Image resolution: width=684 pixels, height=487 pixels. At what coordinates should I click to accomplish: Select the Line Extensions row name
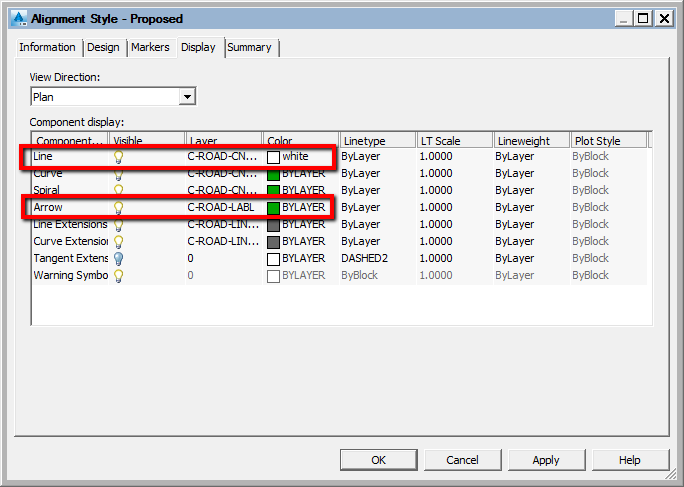click(70, 225)
